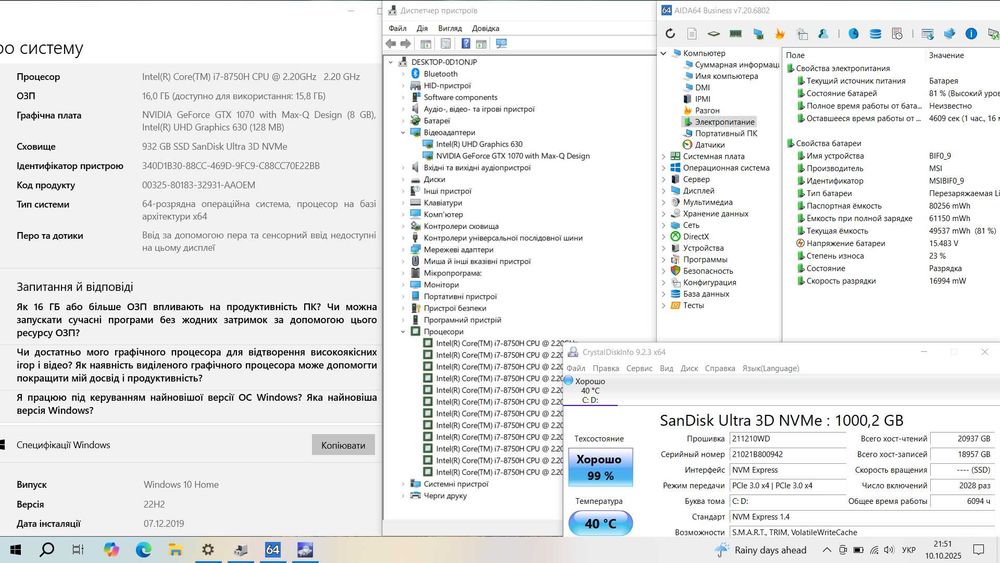This screenshot has height=563, width=1000.
Task: Open the Copilot taskbar icon
Action: tap(111, 550)
